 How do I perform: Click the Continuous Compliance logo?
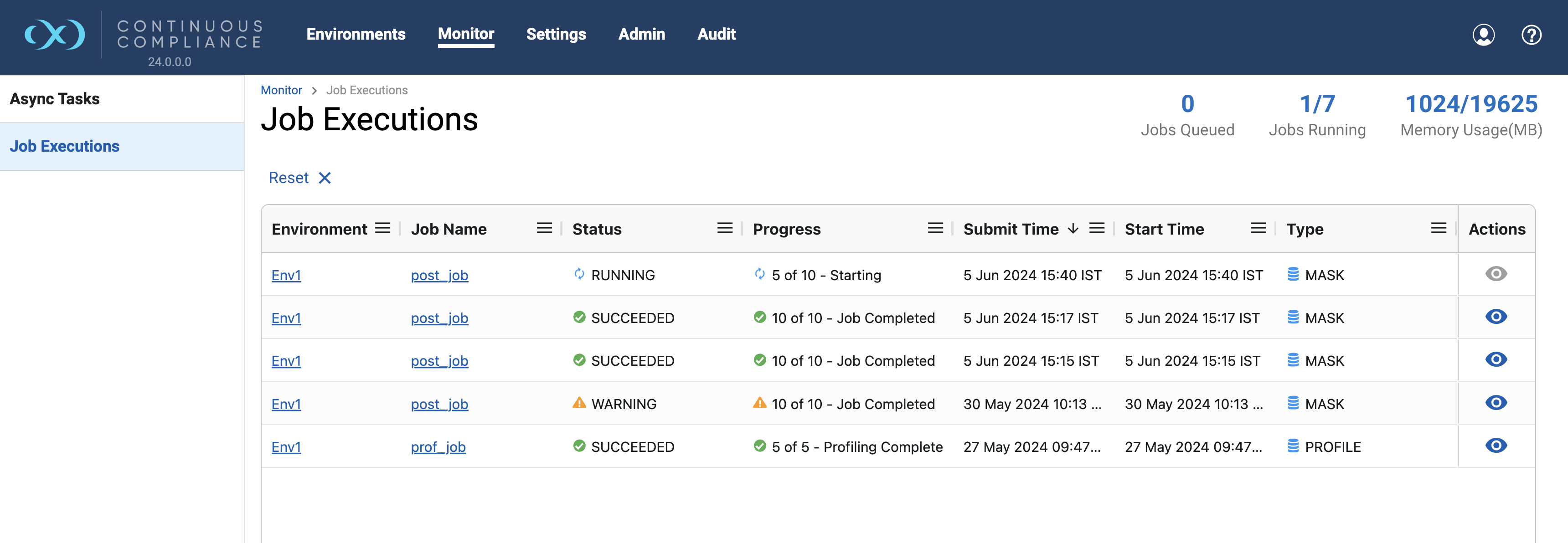click(55, 35)
